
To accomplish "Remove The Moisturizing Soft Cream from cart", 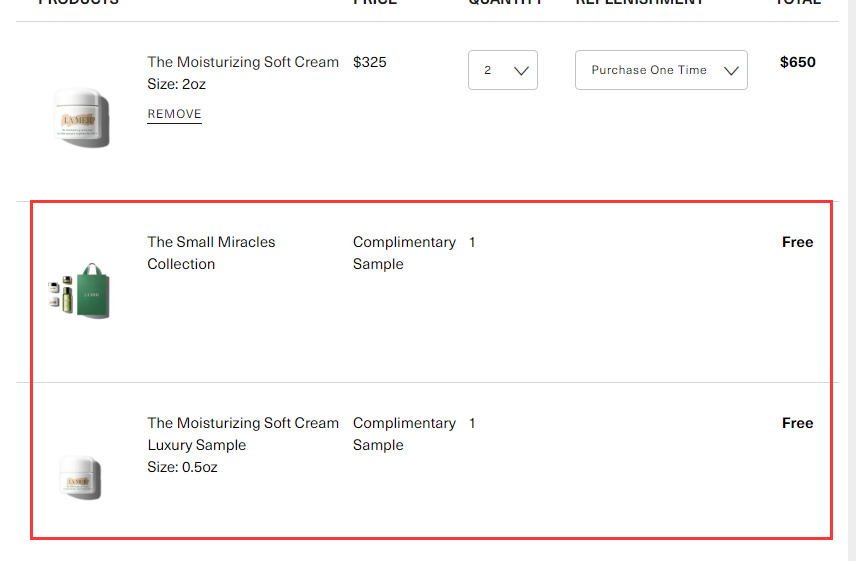I will tap(174, 114).
